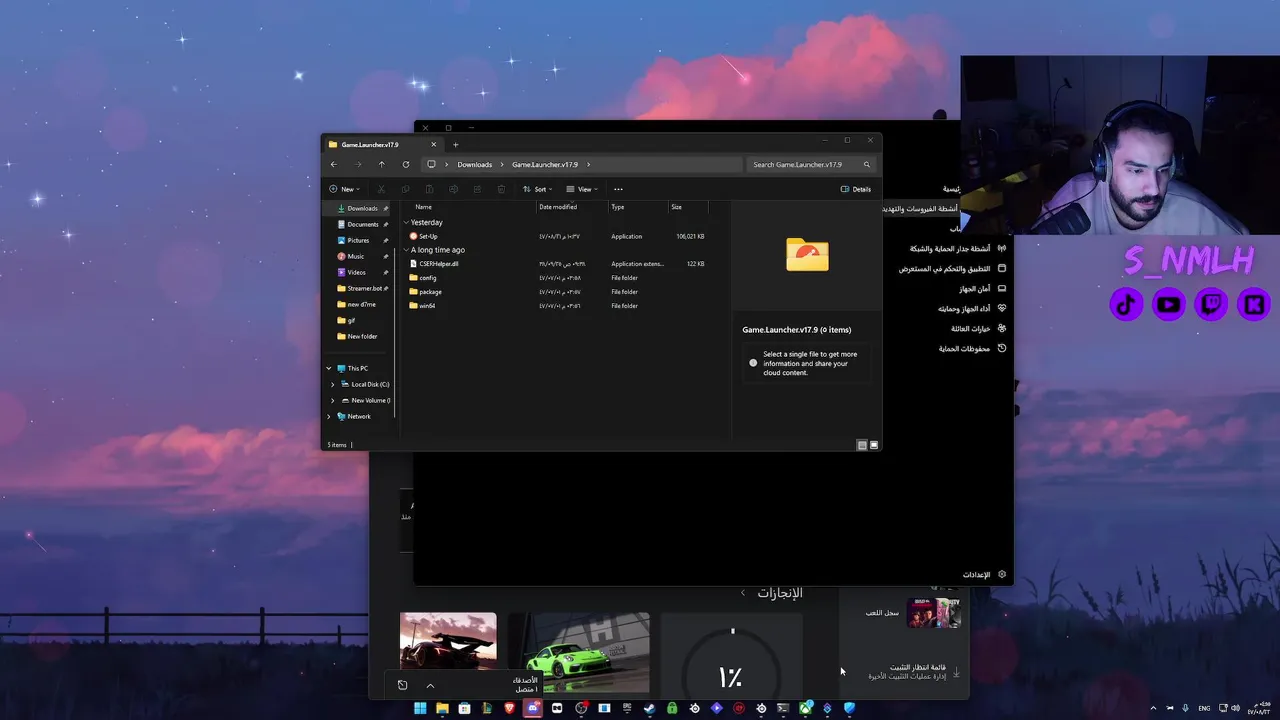The image size is (1280, 720).
Task: Open Discord from the taskbar
Action: pos(533,708)
